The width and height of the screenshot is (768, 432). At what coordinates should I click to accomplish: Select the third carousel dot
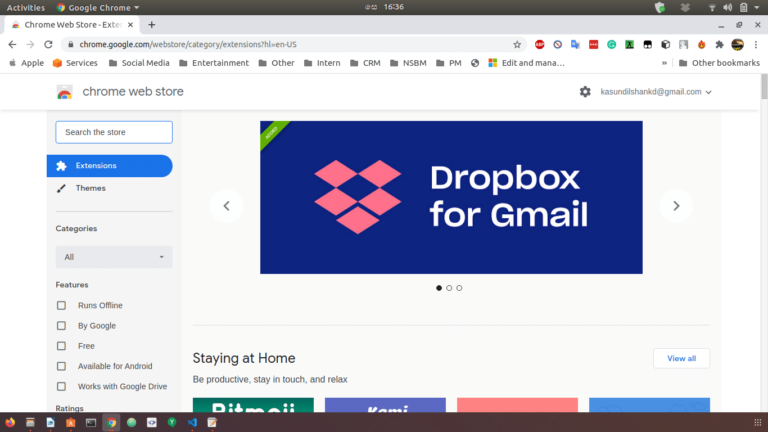click(459, 288)
